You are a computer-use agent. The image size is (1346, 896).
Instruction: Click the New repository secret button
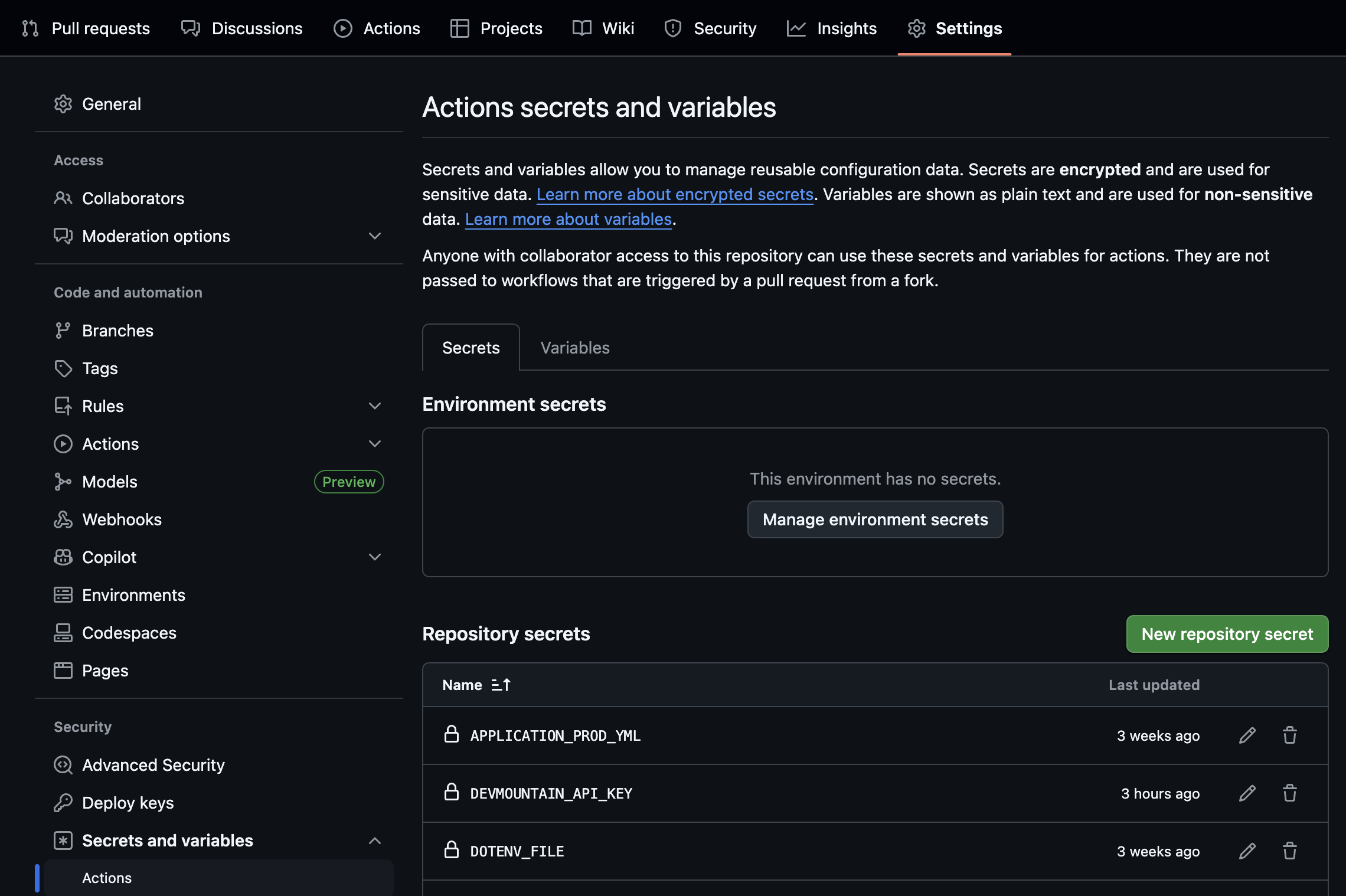pyautogui.click(x=1227, y=634)
